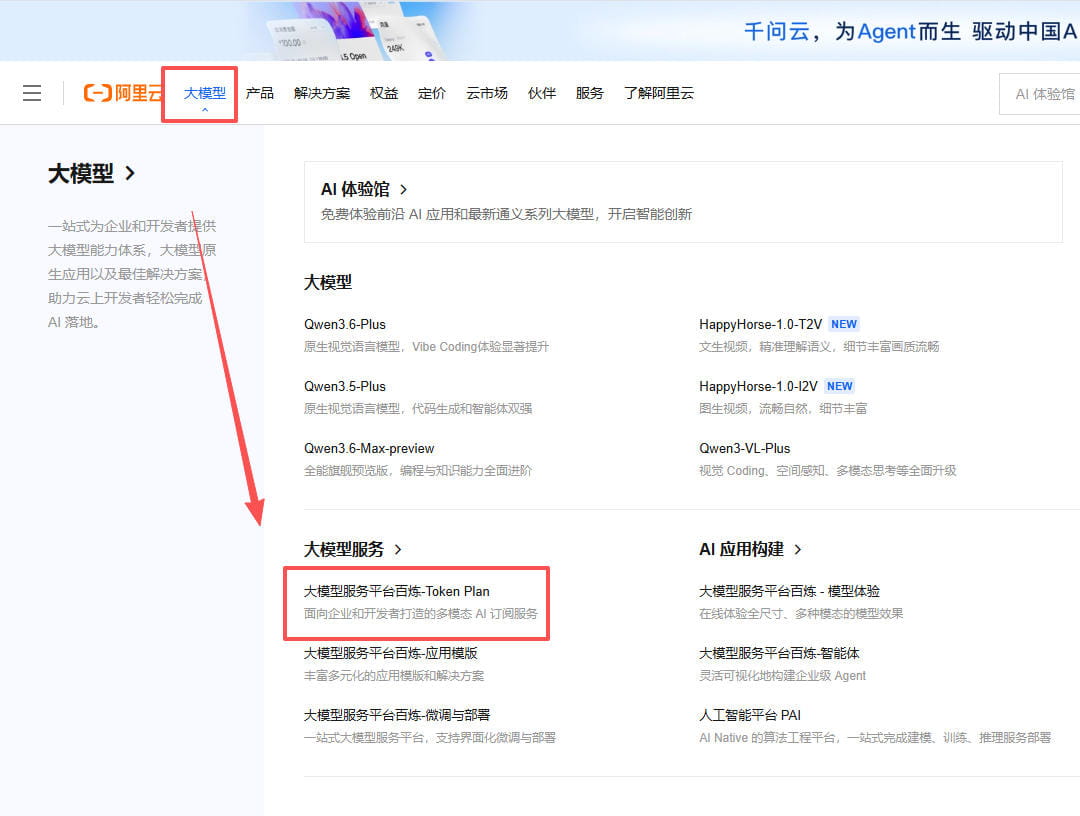Open 人工智能平台 PAI link
1080x816 pixels.
(750, 715)
